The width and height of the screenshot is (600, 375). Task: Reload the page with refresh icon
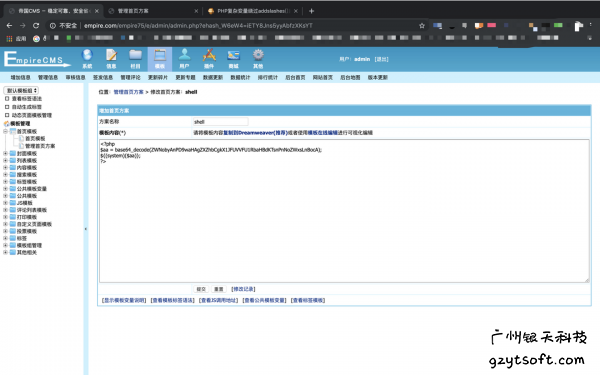coord(36,26)
